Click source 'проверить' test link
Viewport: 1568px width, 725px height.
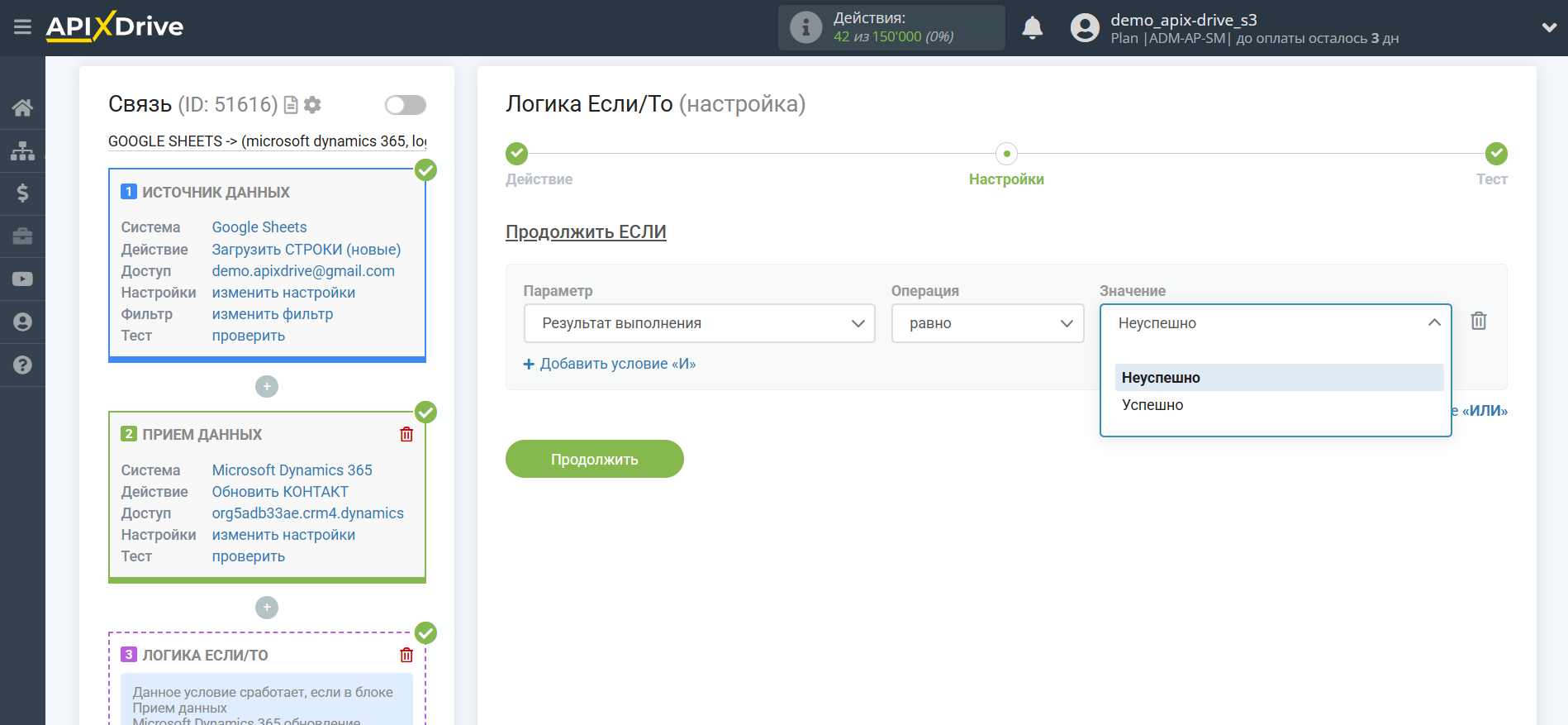249,336
